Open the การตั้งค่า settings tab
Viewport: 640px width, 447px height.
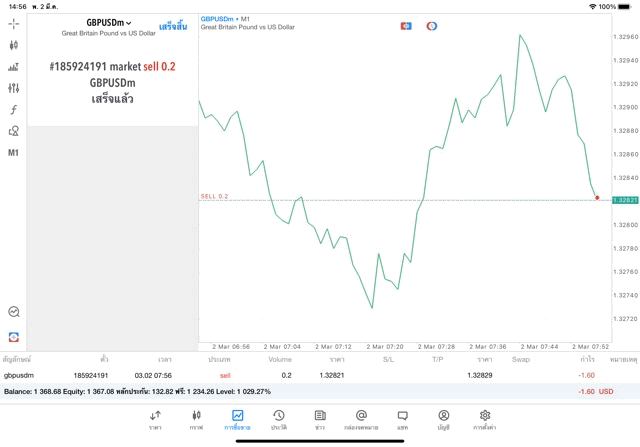[484, 419]
